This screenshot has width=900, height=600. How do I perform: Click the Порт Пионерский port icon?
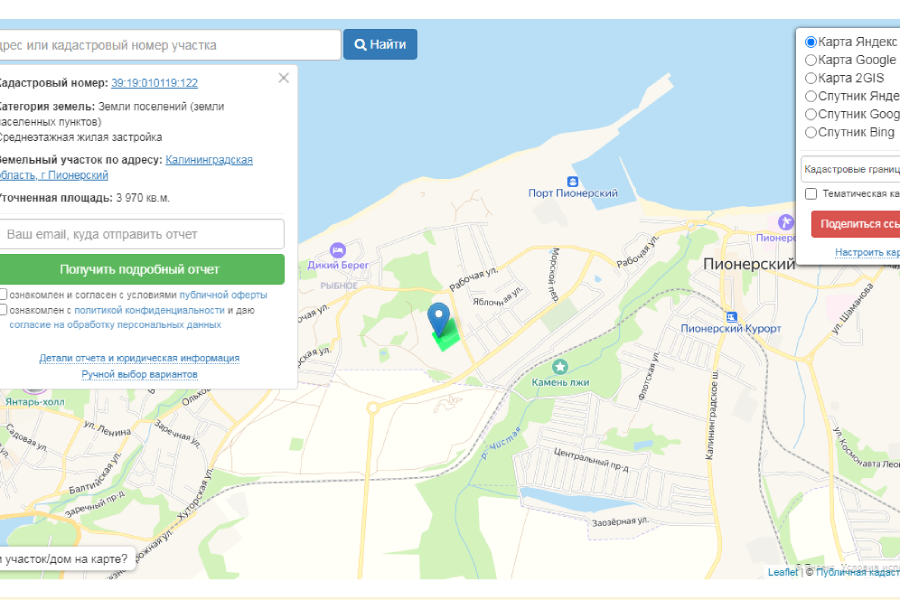point(572,181)
